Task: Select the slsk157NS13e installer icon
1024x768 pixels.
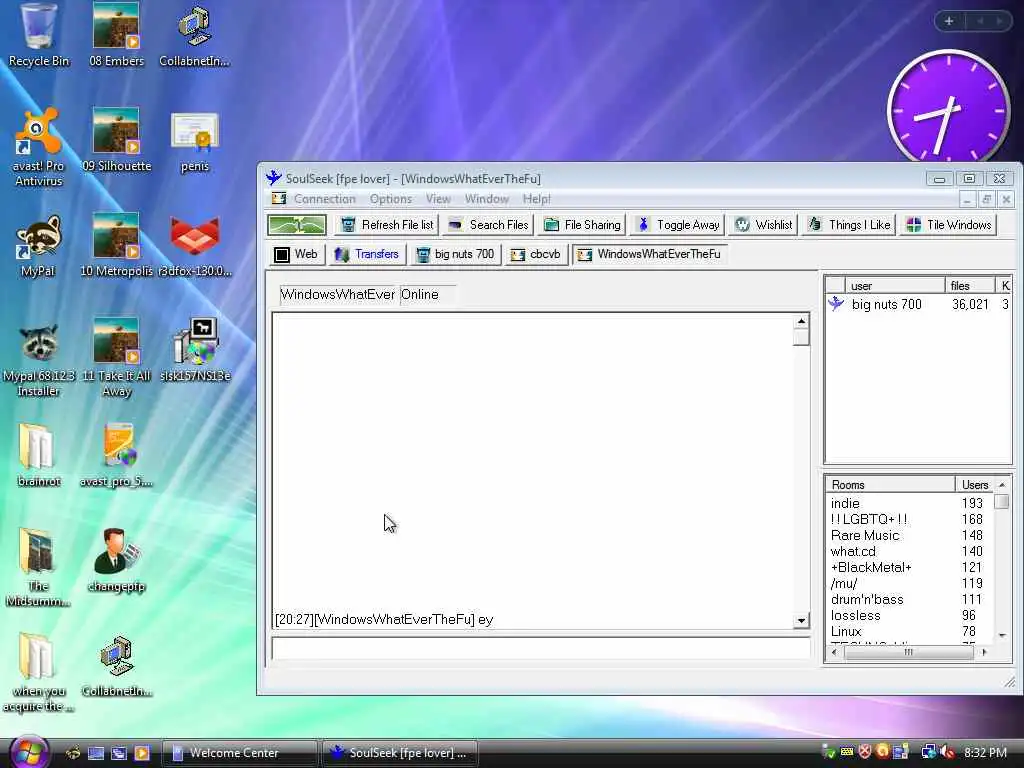Action: pyautogui.click(x=195, y=350)
